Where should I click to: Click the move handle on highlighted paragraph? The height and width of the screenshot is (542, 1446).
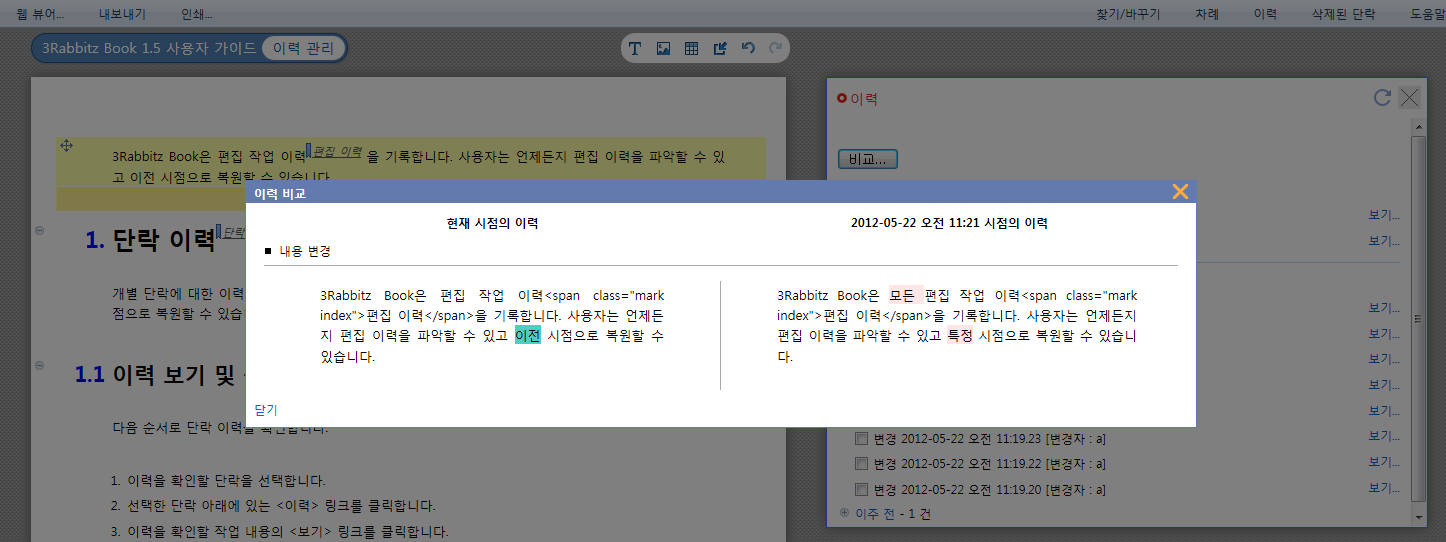[67, 146]
